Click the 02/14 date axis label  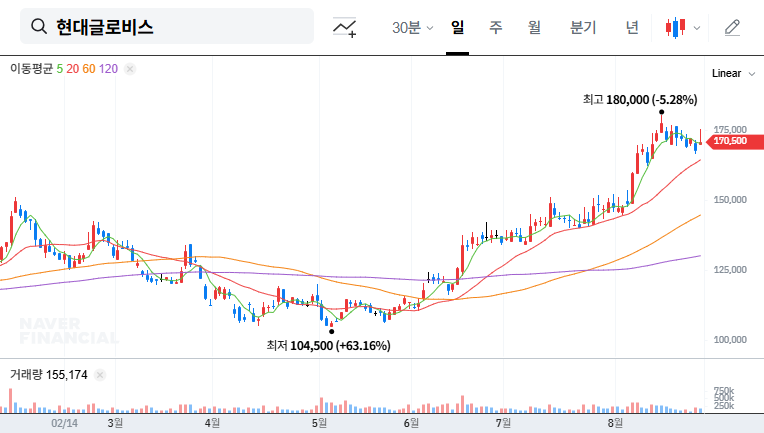point(64,423)
